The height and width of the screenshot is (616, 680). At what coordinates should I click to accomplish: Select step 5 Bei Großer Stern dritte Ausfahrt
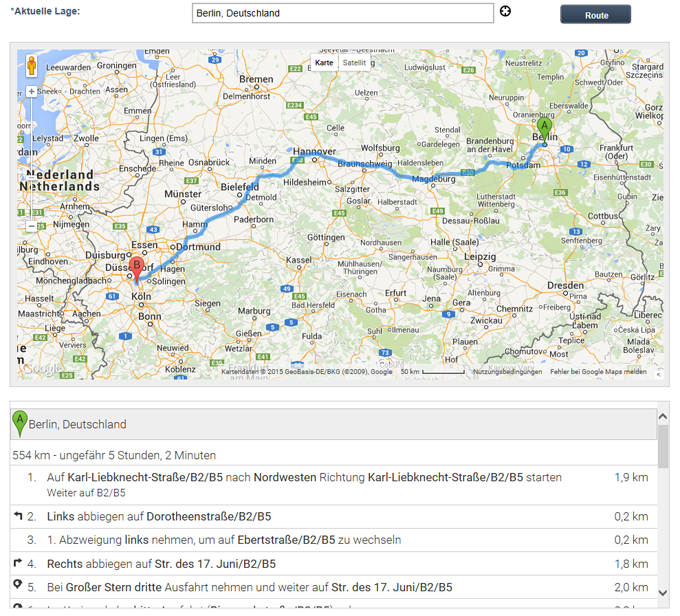[x=333, y=587]
